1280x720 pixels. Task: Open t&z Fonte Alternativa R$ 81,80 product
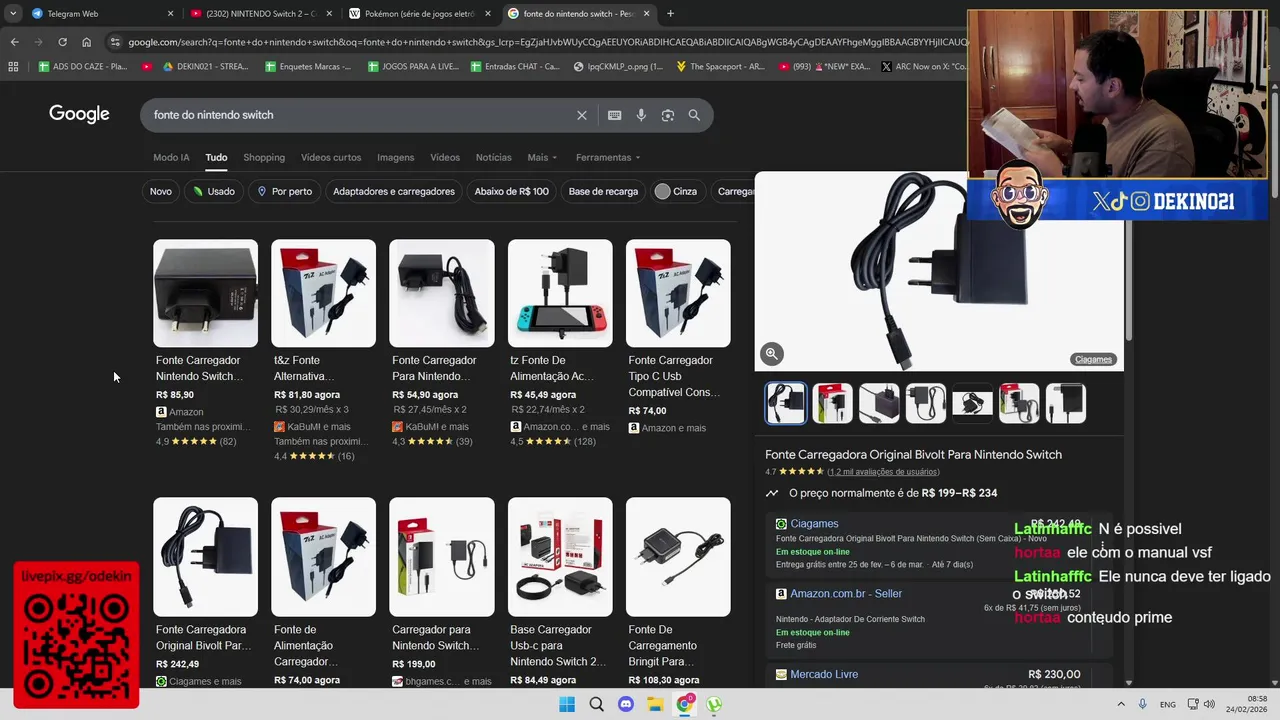pos(323,350)
